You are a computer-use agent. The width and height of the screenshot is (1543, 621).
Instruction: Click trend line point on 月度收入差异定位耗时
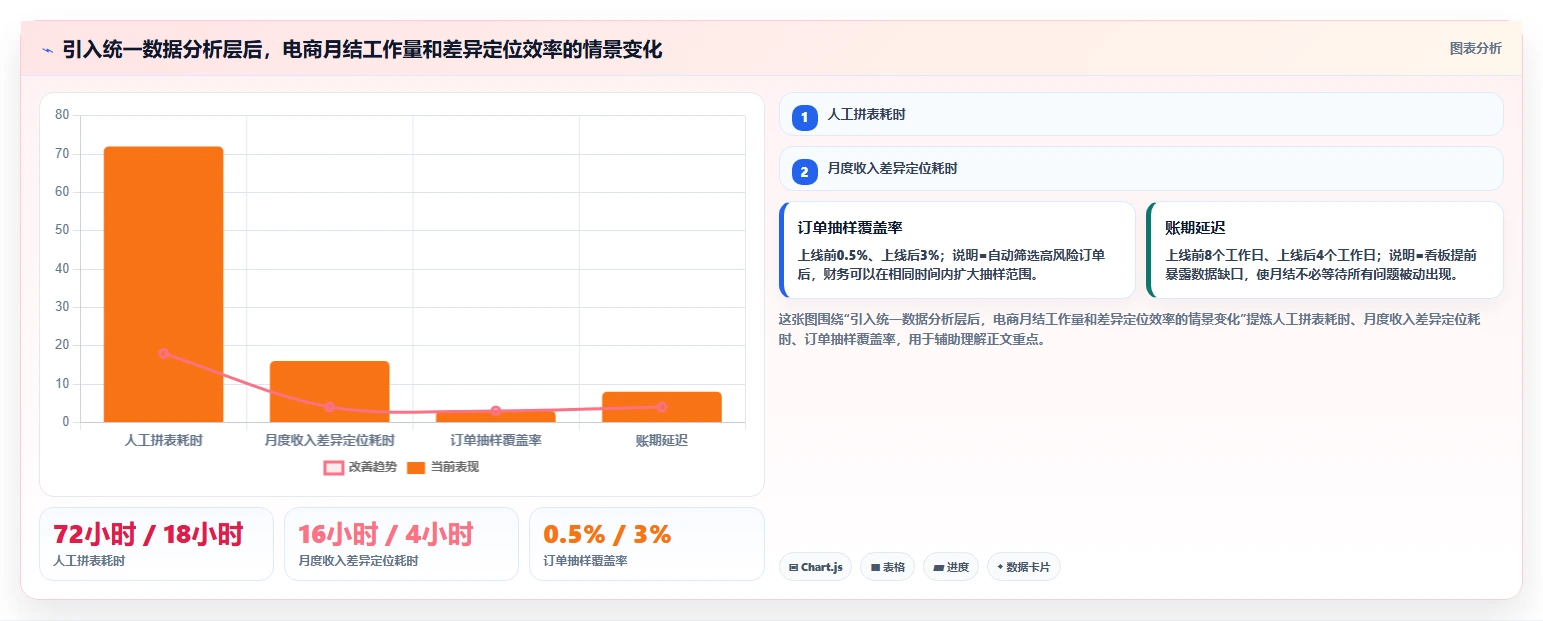pyautogui.click(x=329, y=407)
